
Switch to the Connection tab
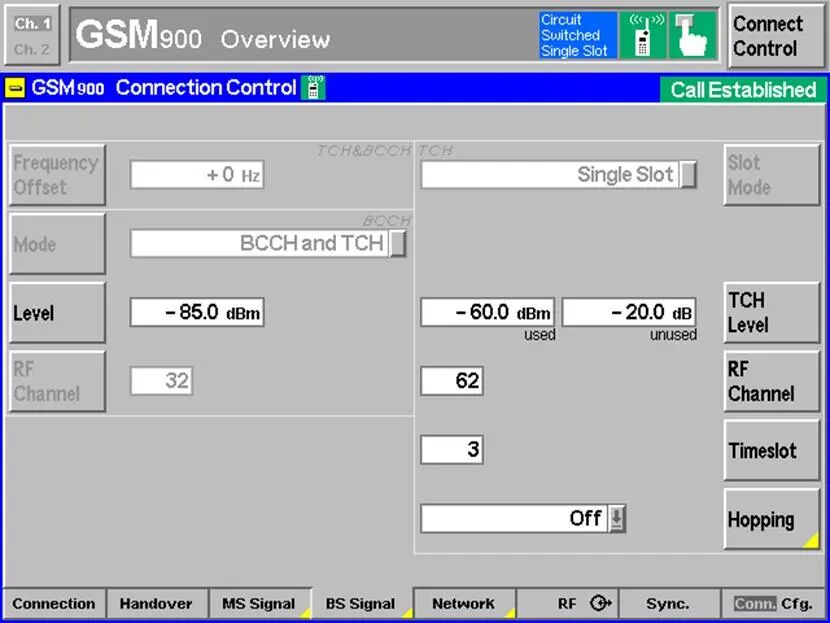[54, 603]
